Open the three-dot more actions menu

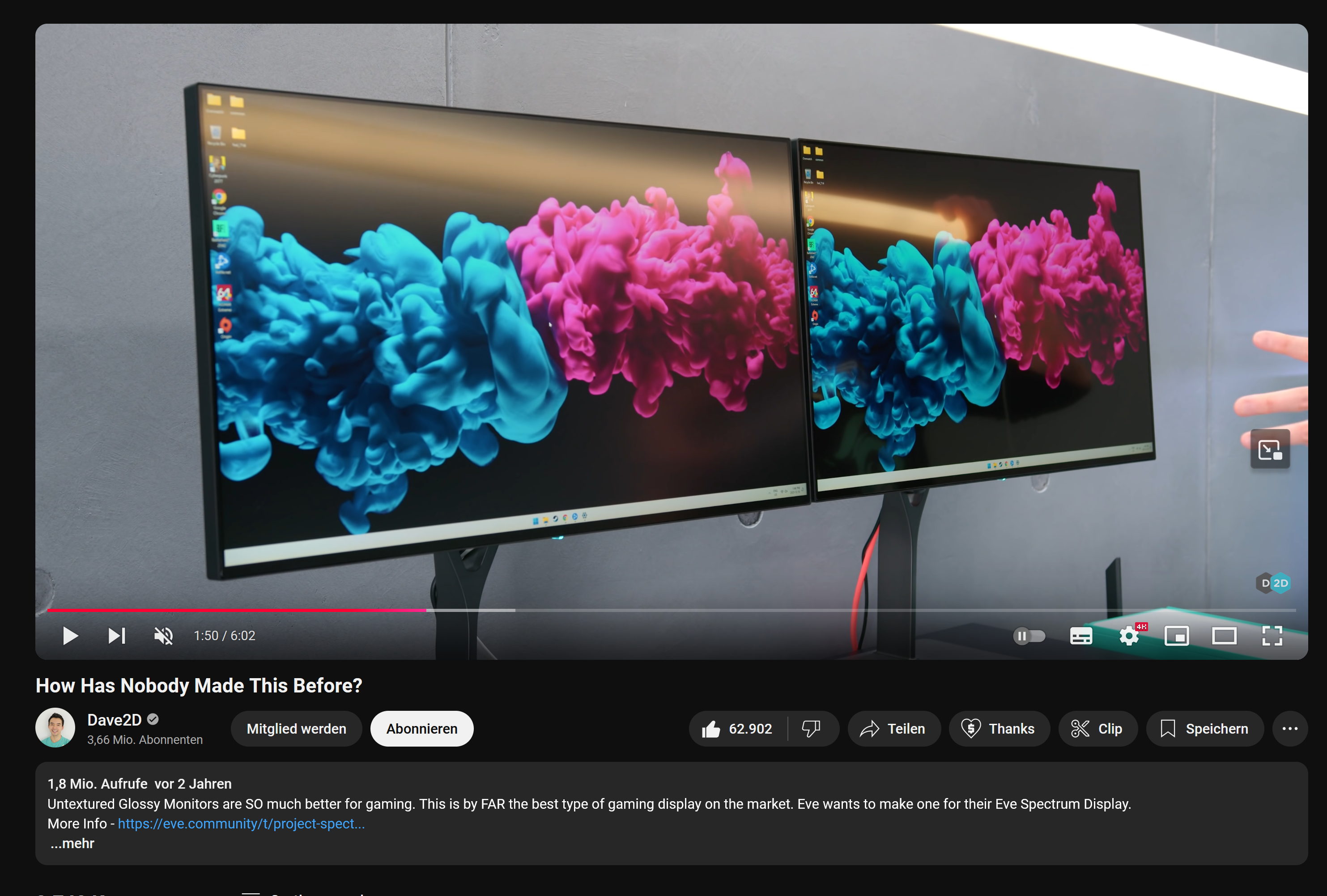[x=1289, y=729]
